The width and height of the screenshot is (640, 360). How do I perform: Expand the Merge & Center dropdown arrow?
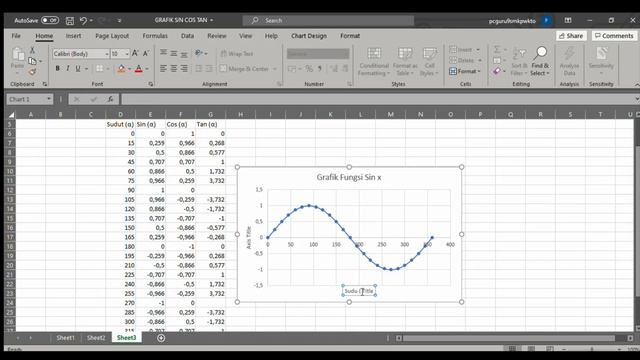(x=275, y=69)
